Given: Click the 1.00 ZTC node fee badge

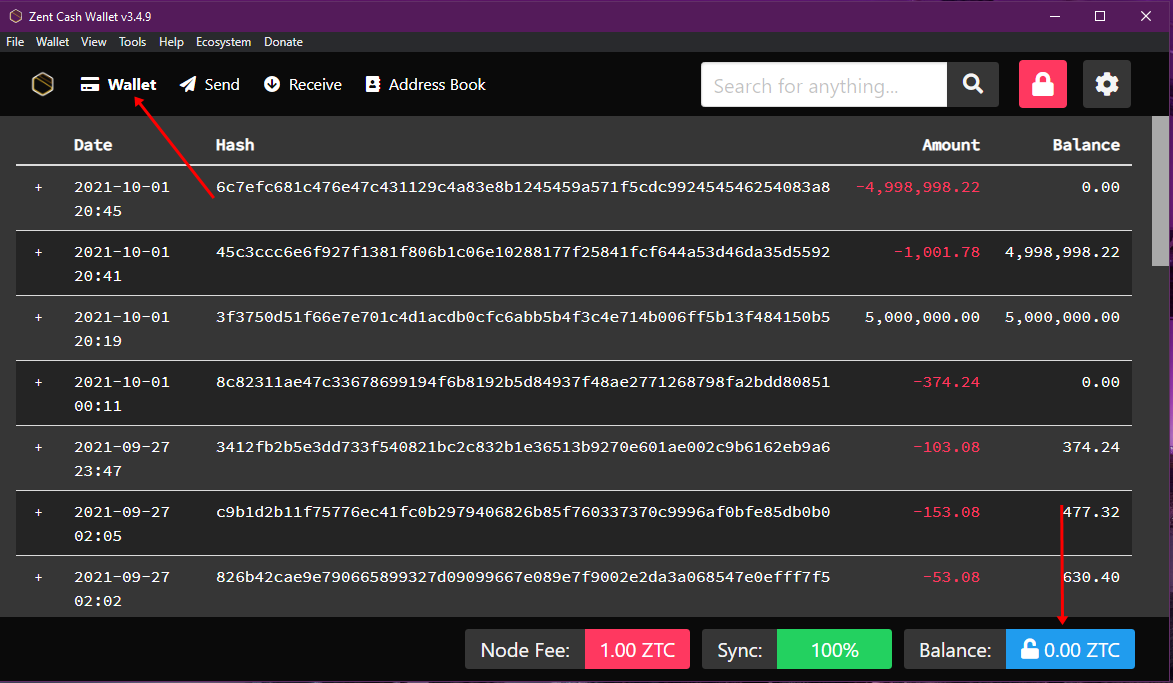Looking at the screenshot, I should [637, 649].
